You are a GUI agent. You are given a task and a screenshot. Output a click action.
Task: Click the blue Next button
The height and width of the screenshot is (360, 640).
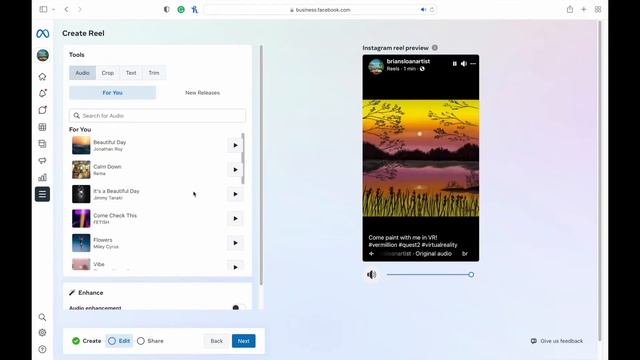pos(244,341)
